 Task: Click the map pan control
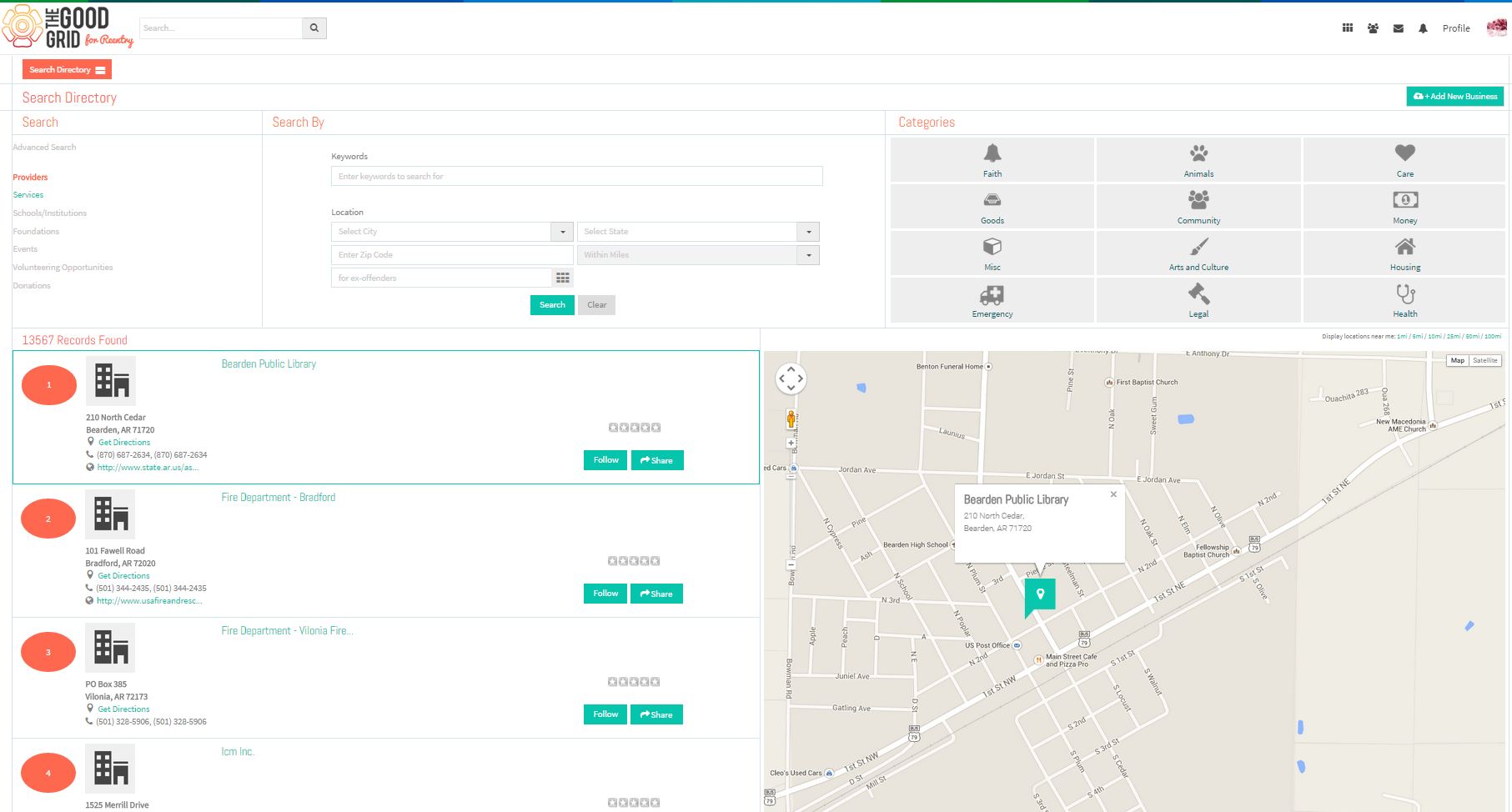point(791,378)
